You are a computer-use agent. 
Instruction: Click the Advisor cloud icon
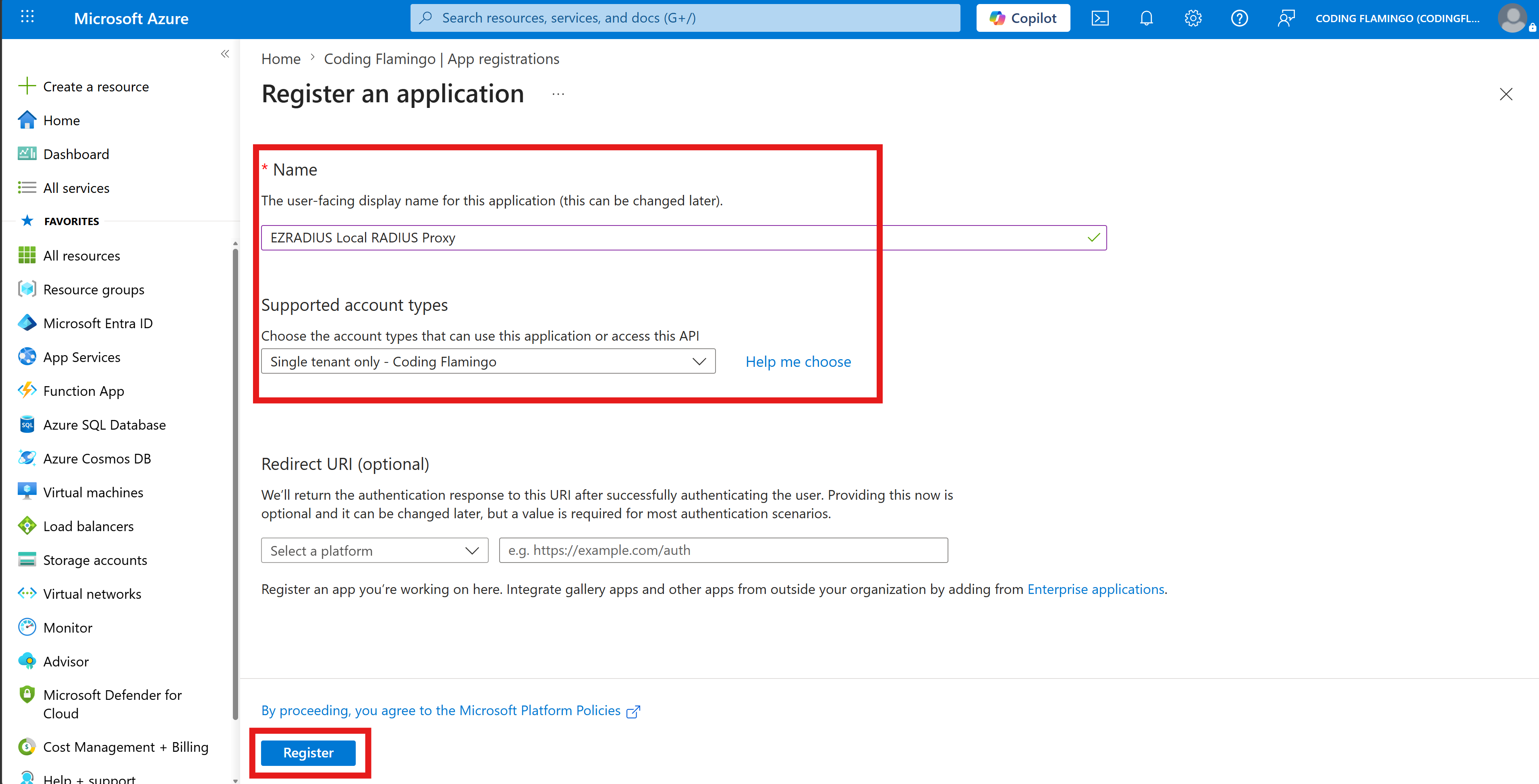tap(27, 662)
